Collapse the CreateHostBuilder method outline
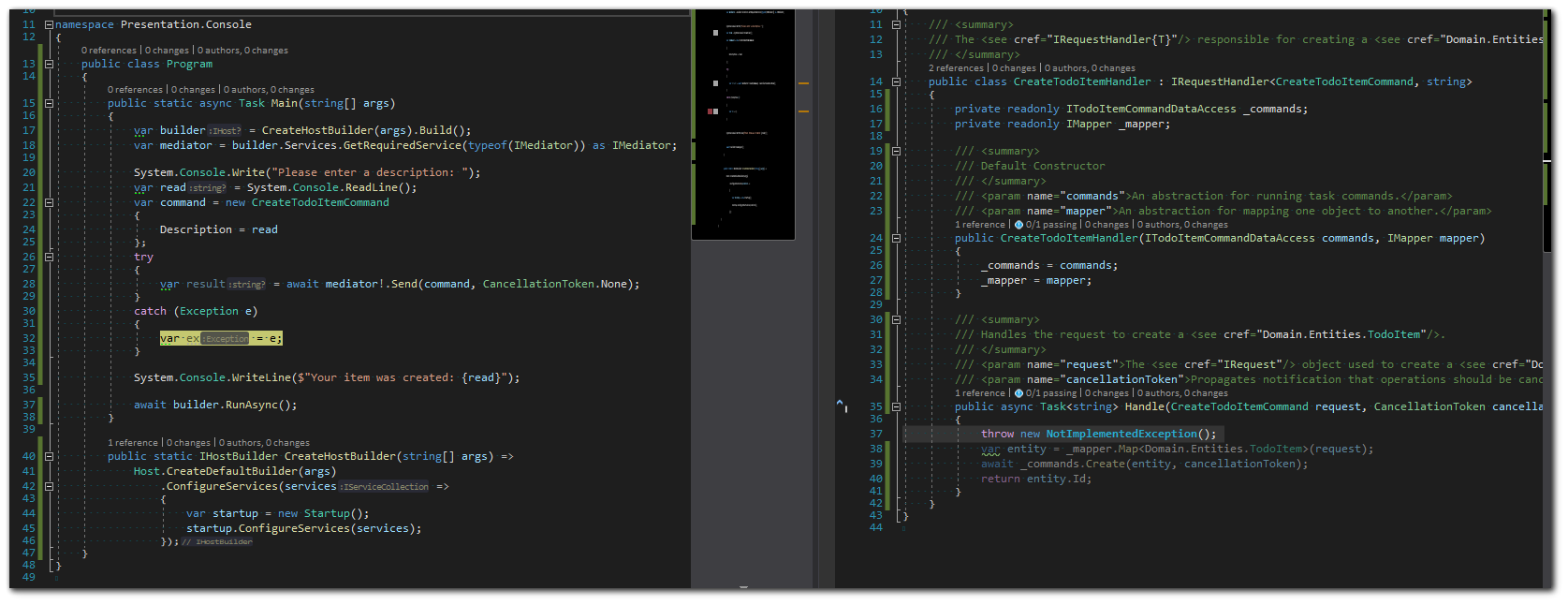Screen dimensions: 1568x605 pos(49,457)
